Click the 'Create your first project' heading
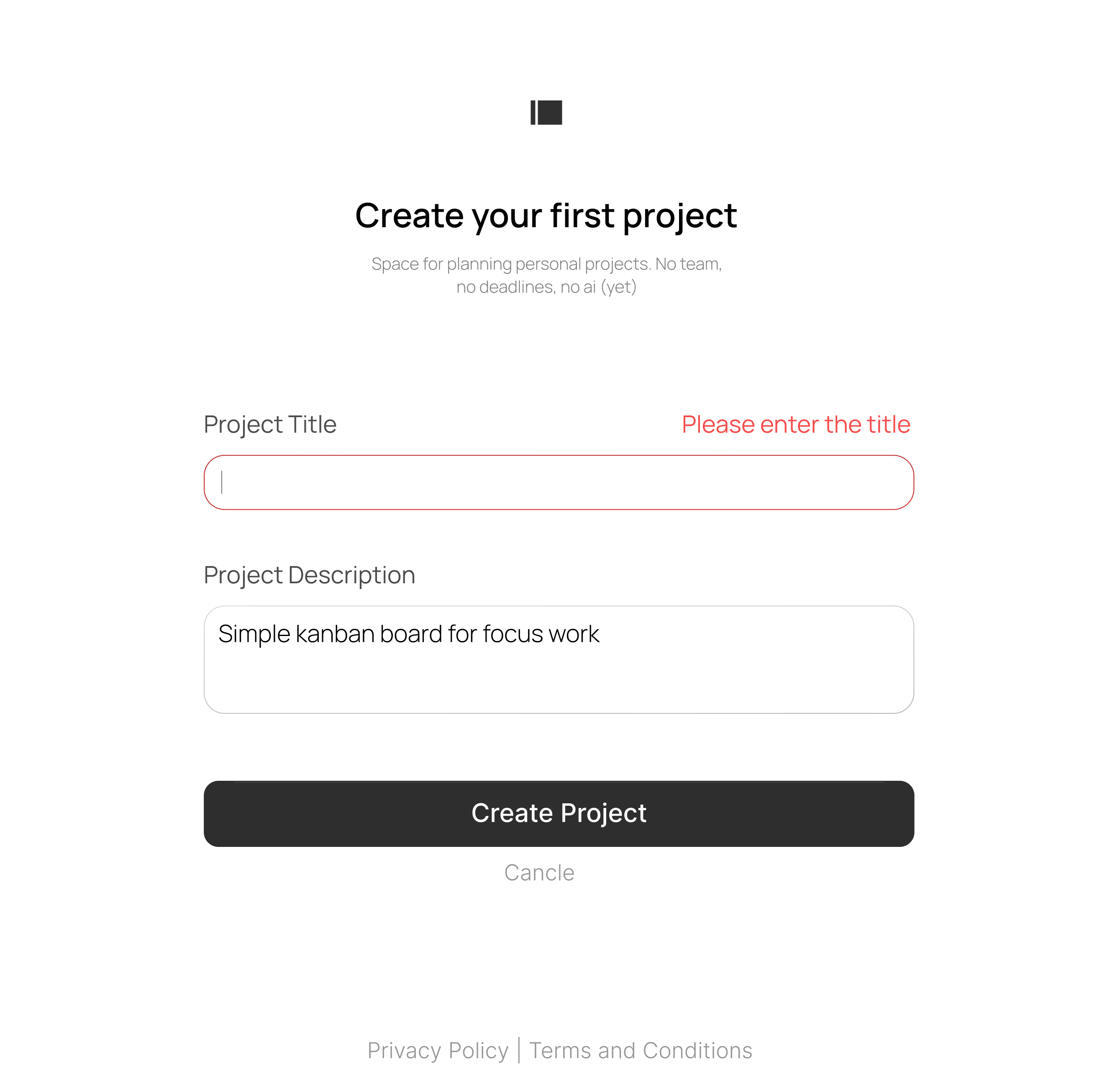The height and width of the screenshot is (1090, 1120). click(546, 215)
